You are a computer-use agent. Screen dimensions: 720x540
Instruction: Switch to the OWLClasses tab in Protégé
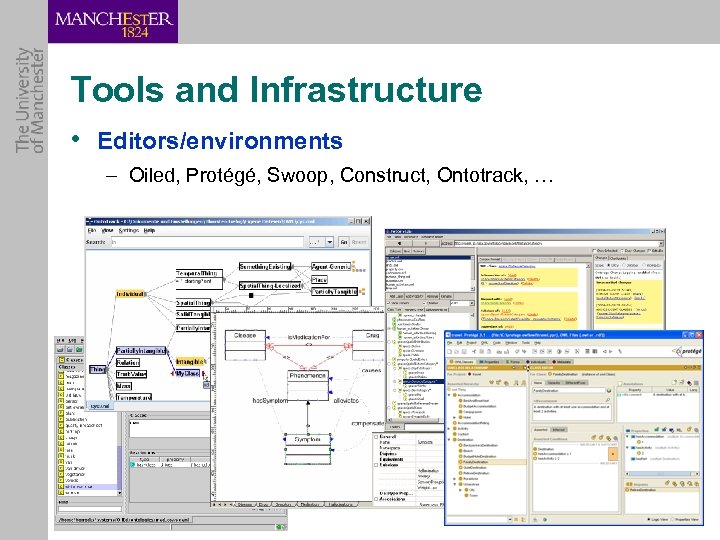pos(461,362)
